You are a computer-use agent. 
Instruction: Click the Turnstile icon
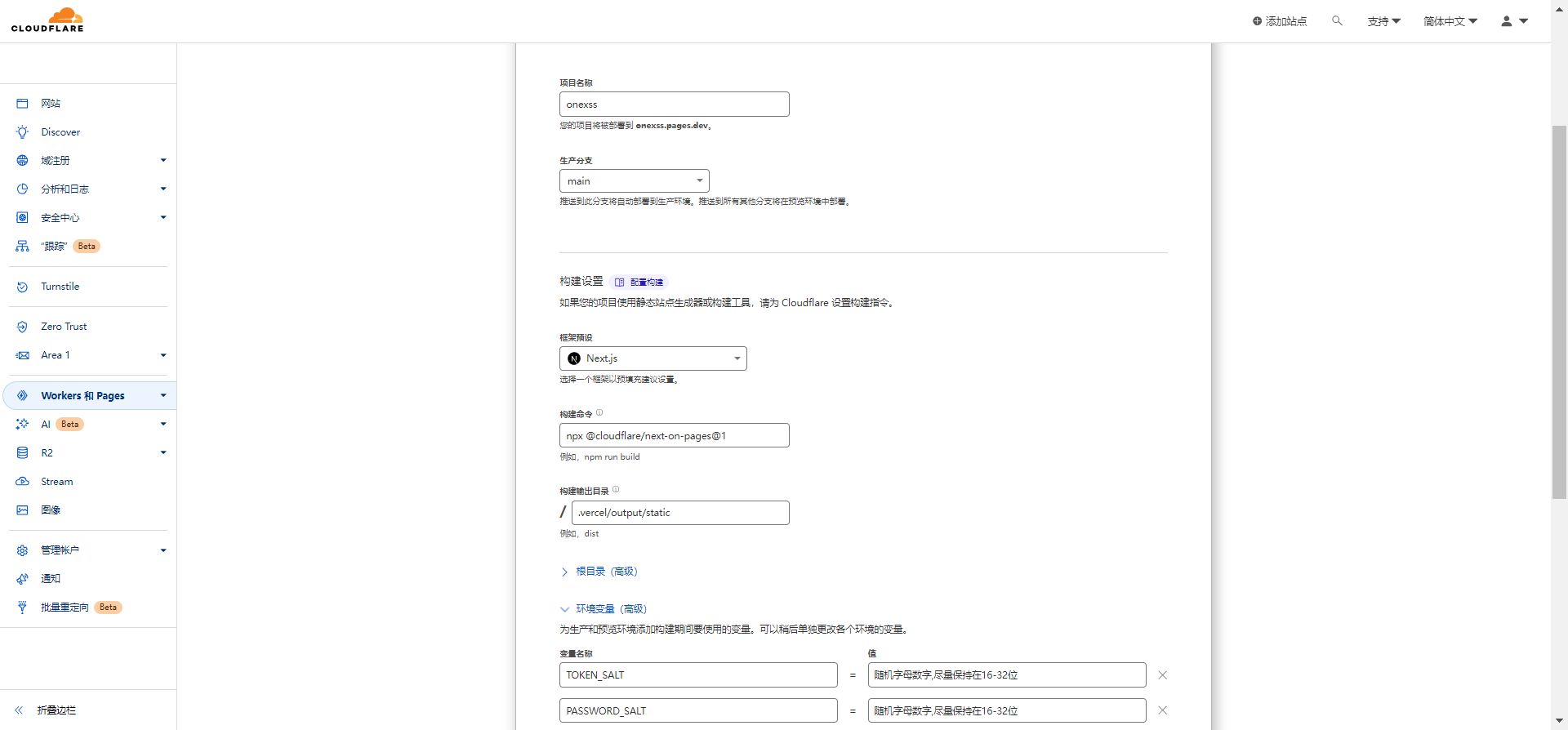(22, 287)
